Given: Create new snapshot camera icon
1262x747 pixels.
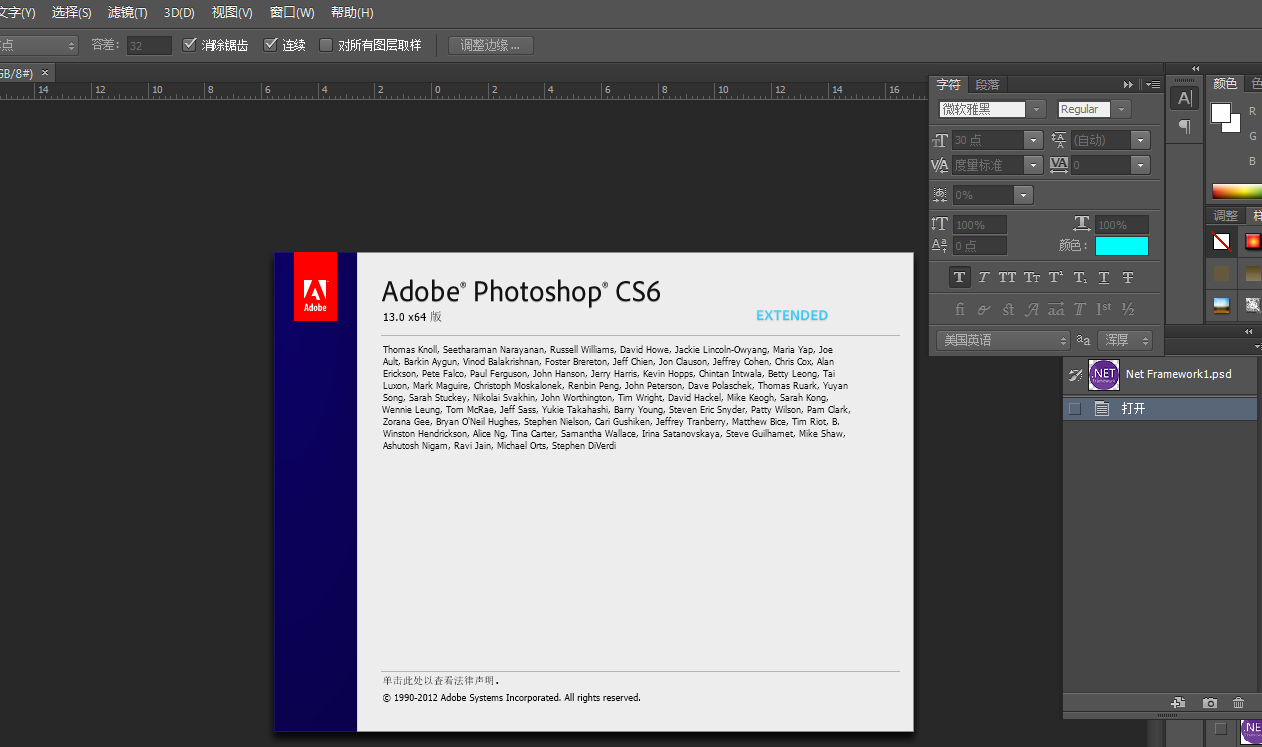Looking at the screenshot, I should pyautogui.click(x=1209, y=703).
